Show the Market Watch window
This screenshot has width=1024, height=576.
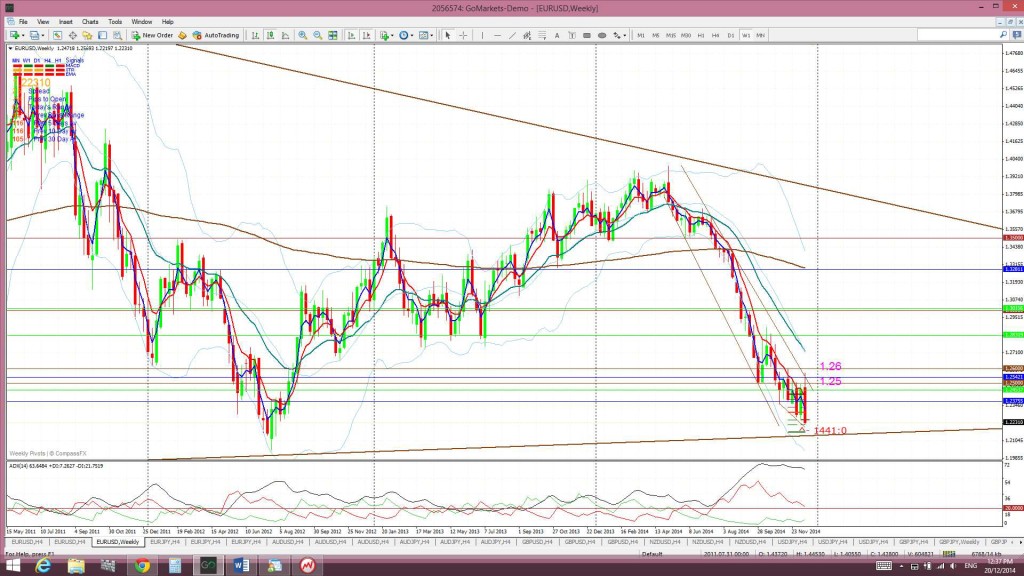tap(57, 35)
